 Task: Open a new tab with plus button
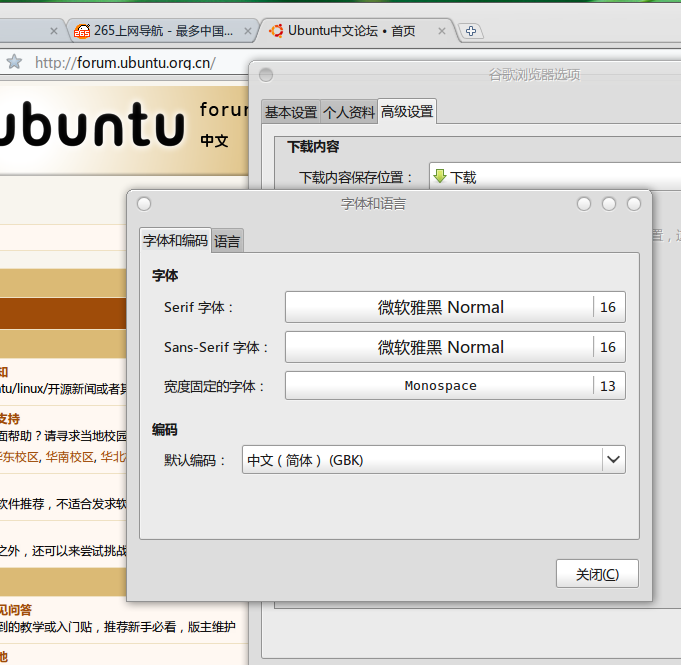pos(471,31)
